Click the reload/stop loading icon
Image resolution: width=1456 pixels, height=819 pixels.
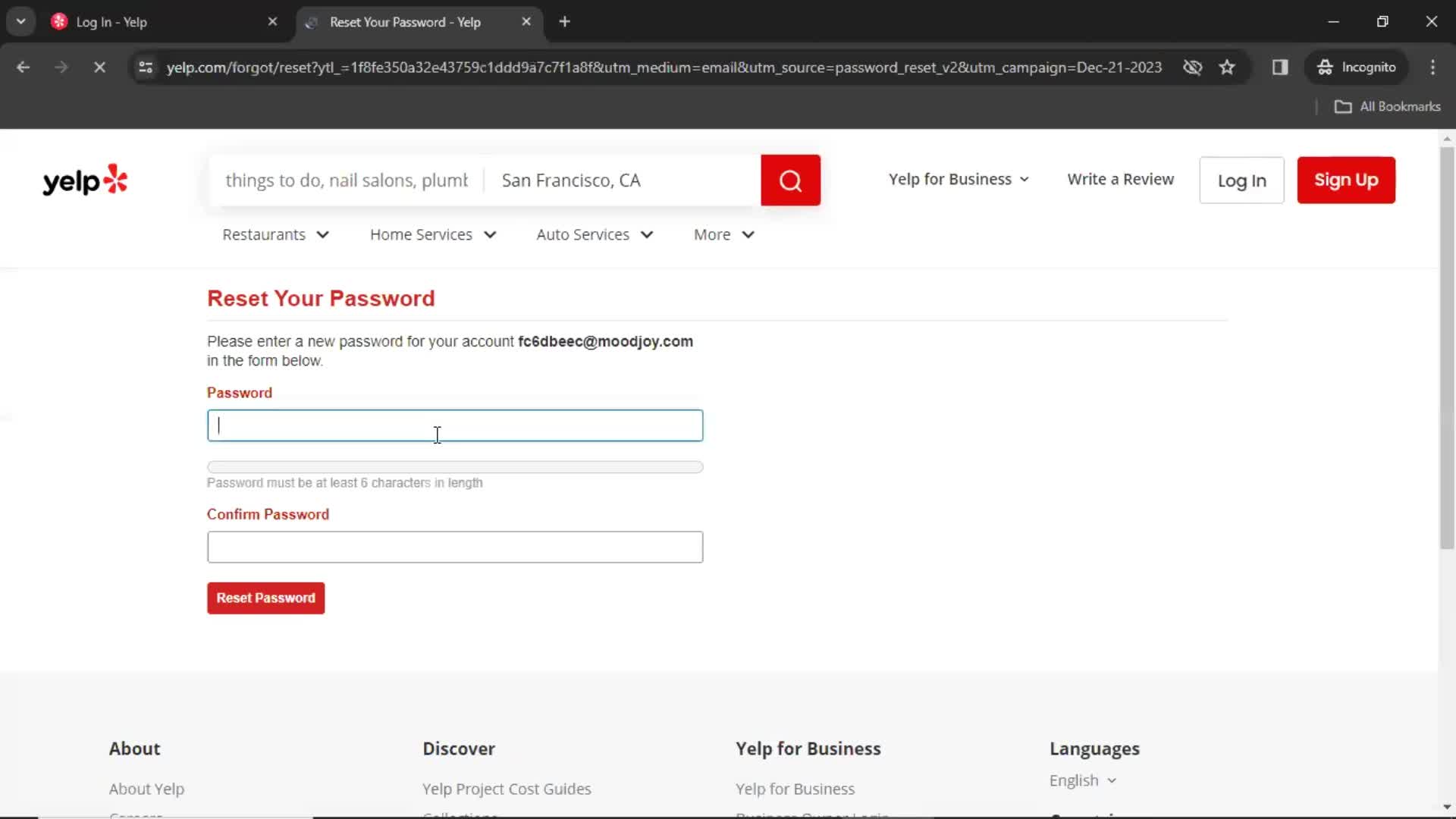coord(98,67)
